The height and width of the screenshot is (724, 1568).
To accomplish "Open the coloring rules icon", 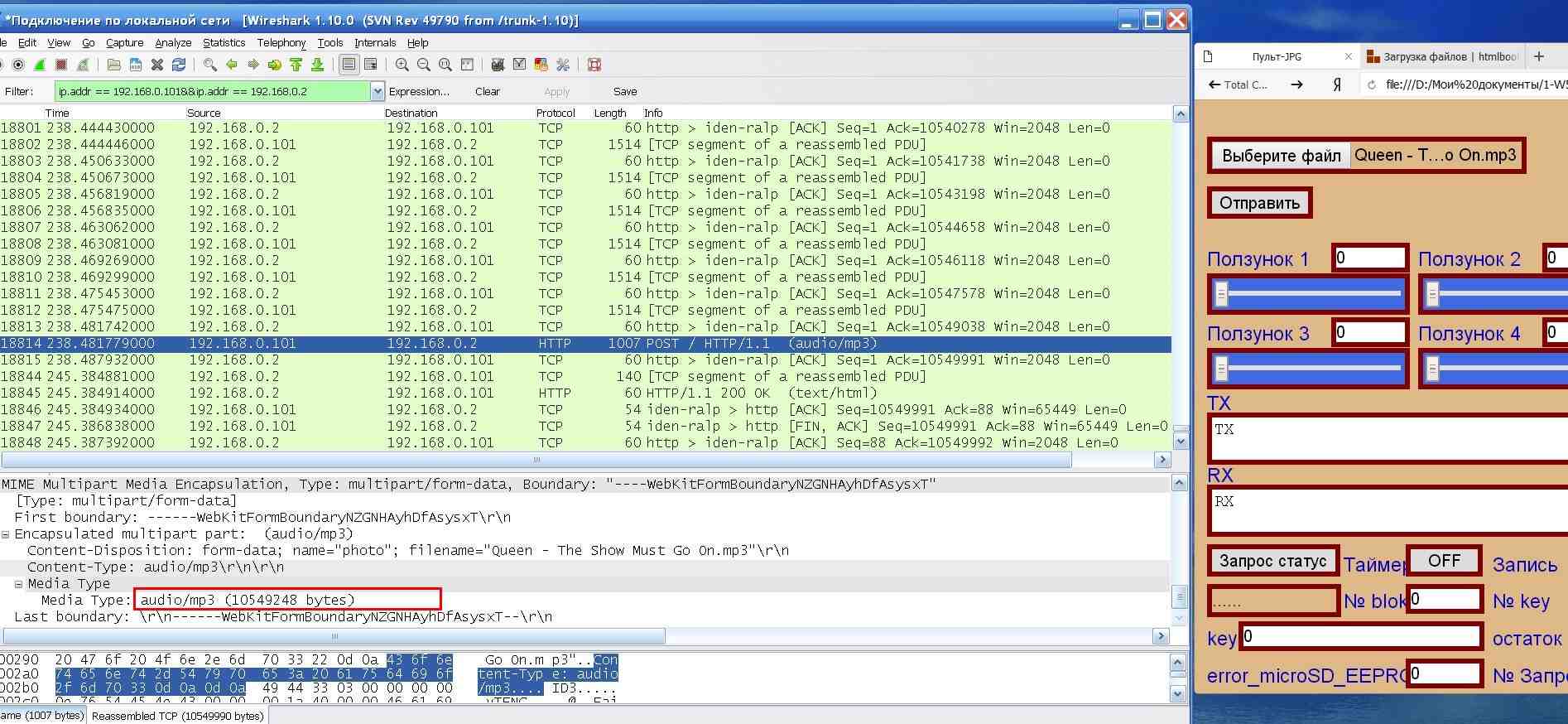I will tap(541, 65).
